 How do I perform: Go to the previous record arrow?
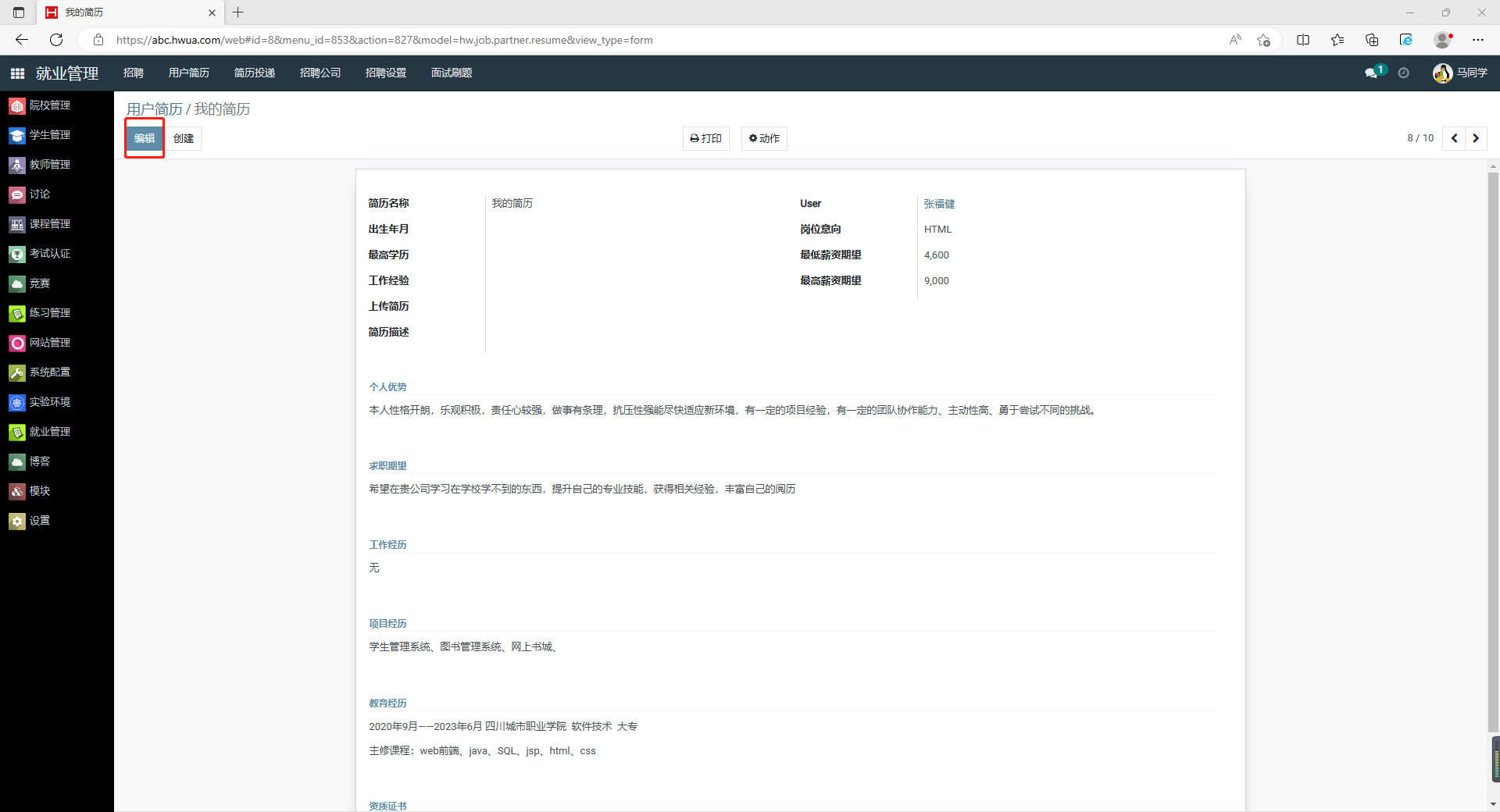click(x=1454, y=138)
